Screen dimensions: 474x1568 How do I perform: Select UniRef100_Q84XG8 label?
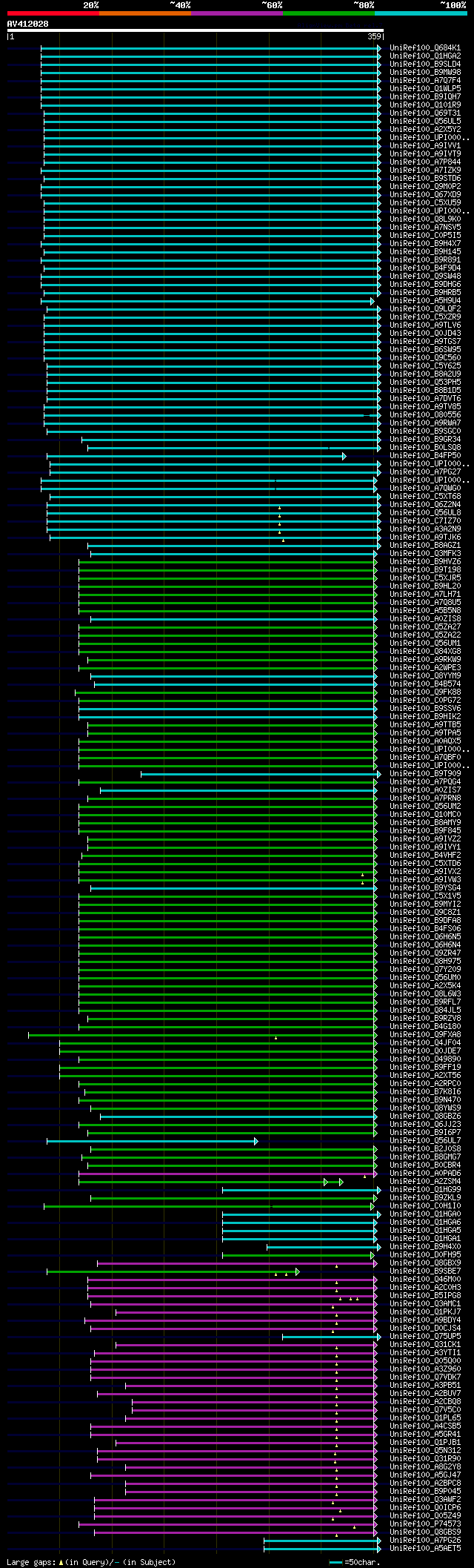coord(425,651)
